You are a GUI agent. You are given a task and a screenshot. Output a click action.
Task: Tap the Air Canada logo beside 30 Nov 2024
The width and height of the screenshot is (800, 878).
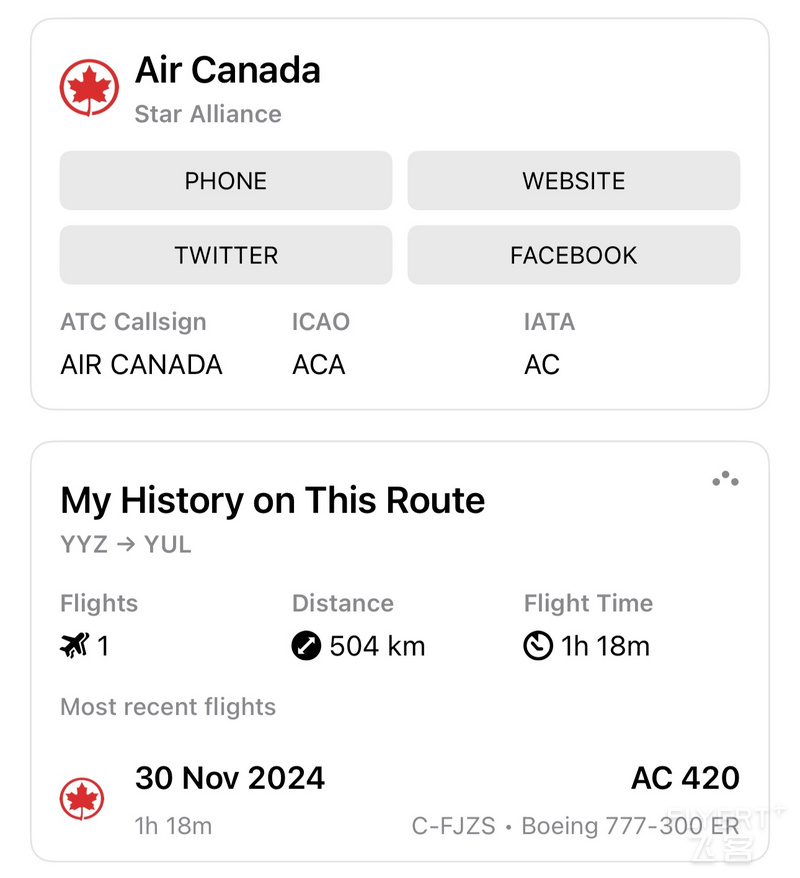click(82, 798)
